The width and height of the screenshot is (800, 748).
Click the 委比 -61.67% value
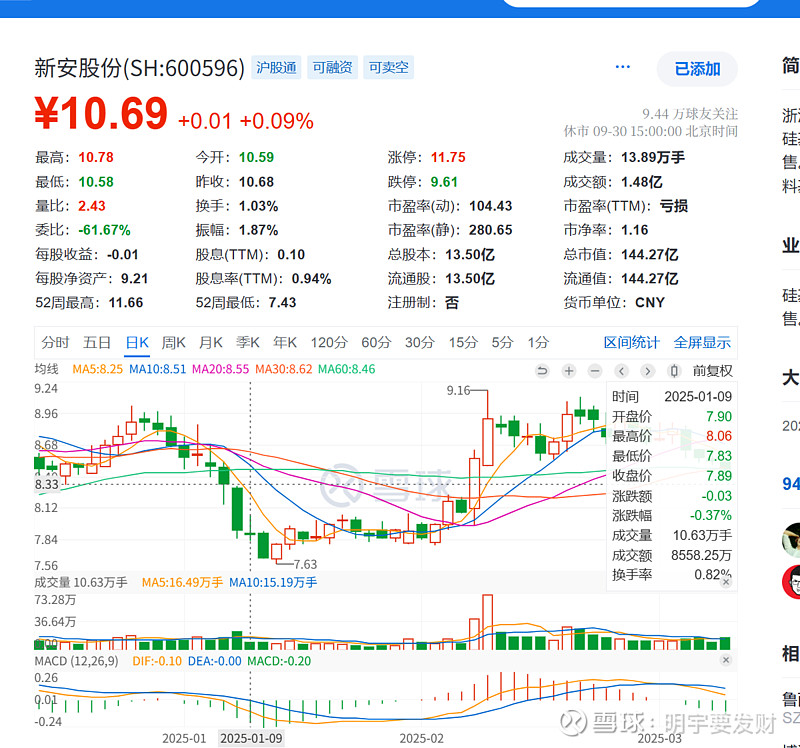point(104,230)
